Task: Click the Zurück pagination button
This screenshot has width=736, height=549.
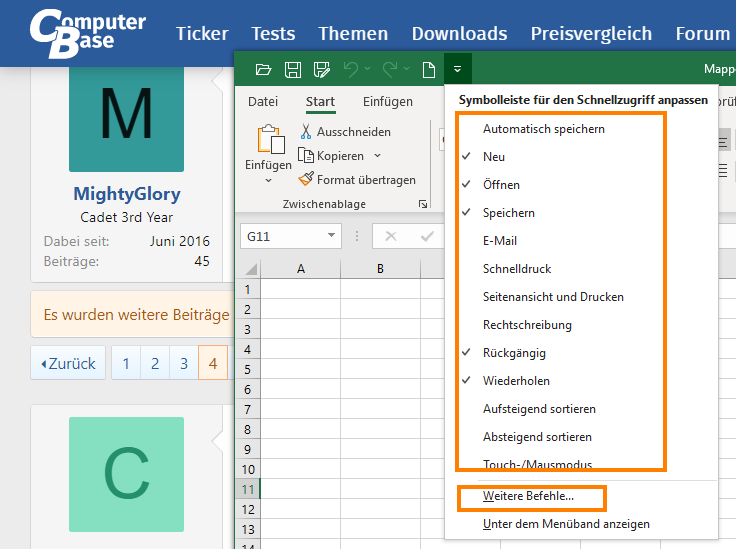Action: [69, 363]
